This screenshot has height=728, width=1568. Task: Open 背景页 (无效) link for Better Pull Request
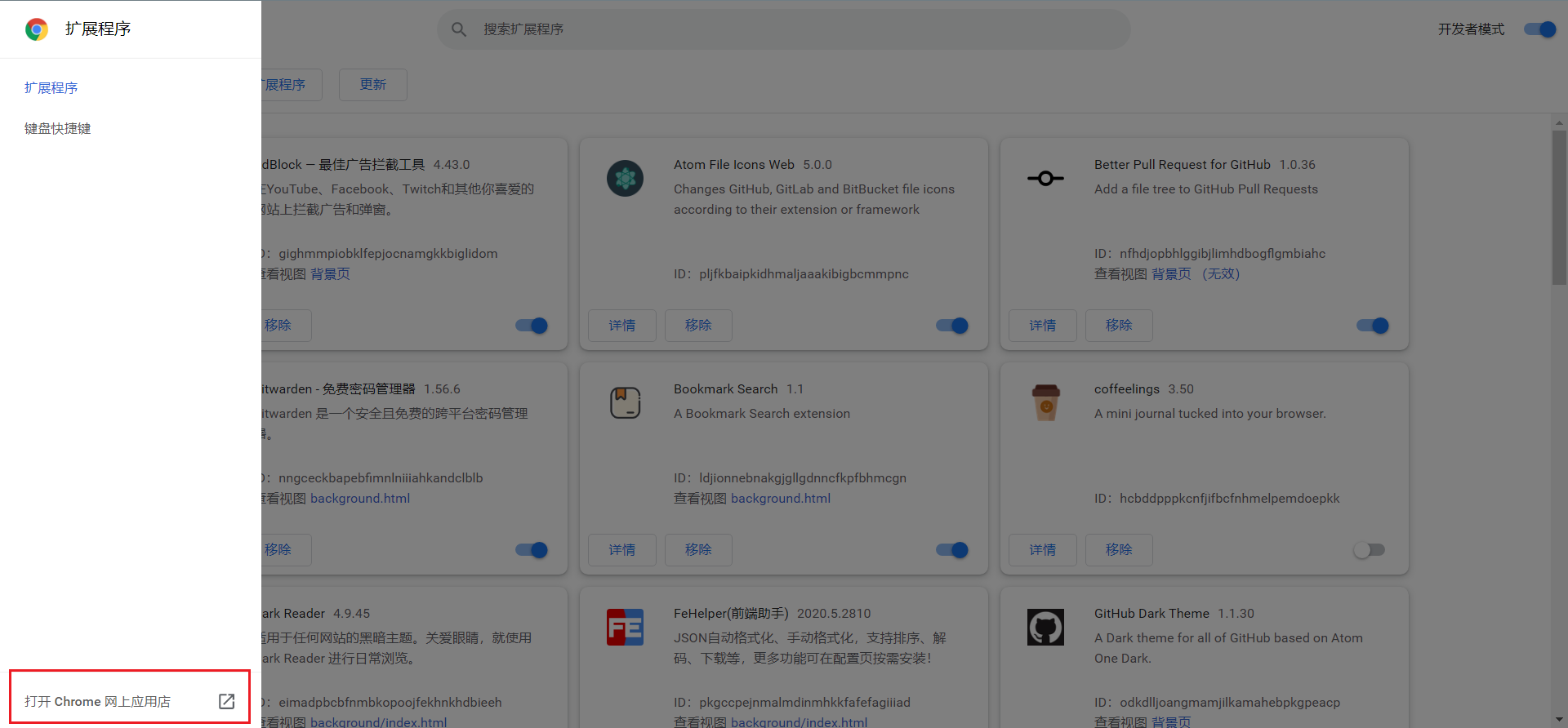tap(1196, 274)
